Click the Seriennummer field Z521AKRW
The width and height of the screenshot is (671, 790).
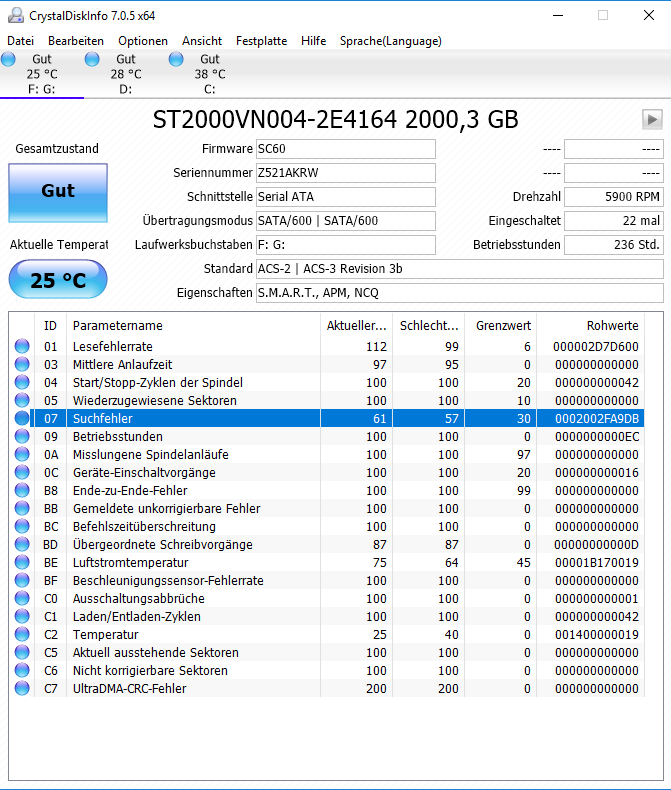pos(346,173)
